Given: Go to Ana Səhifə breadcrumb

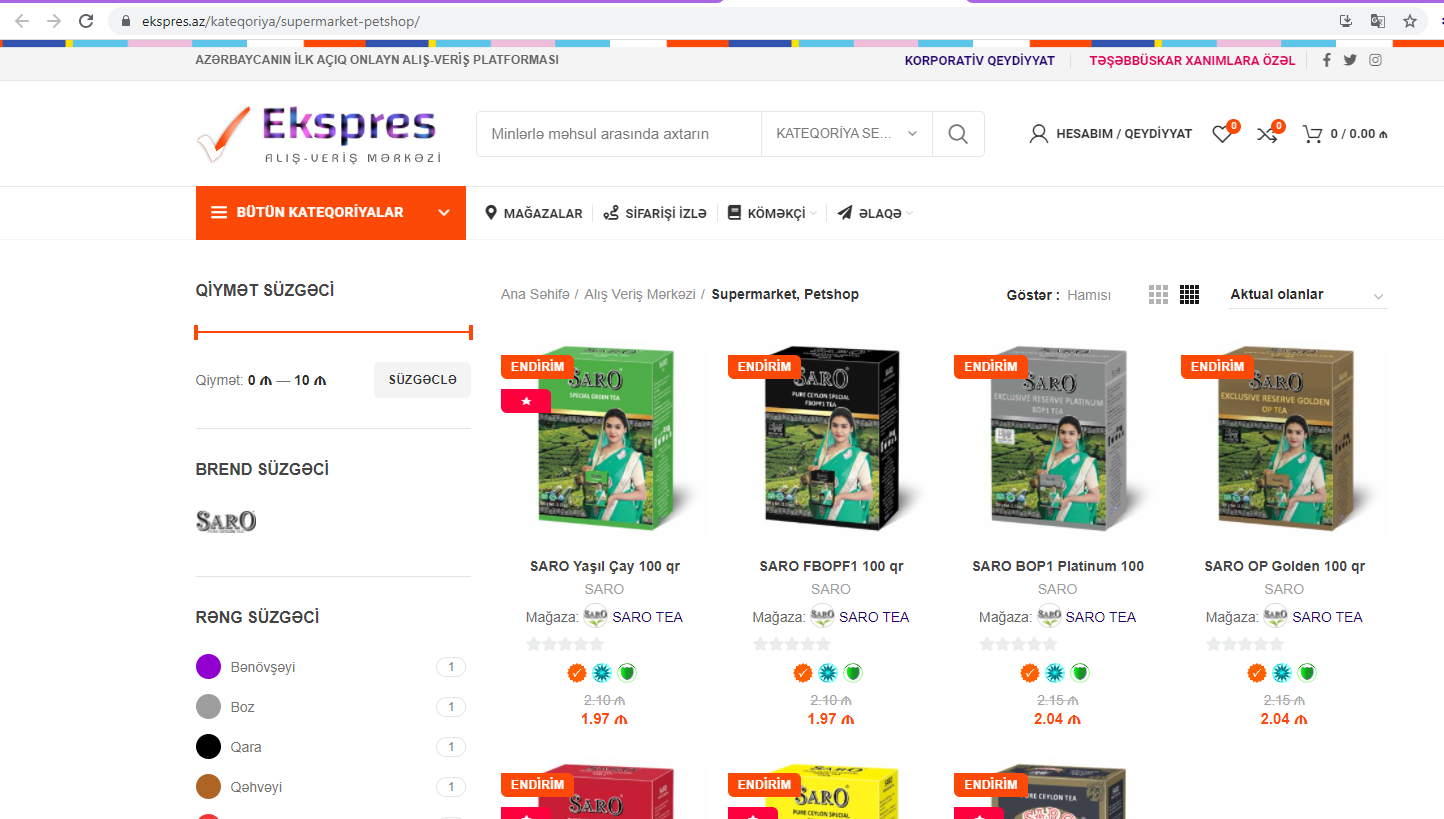Looking at the screenshot, I should tap(535, 294).
